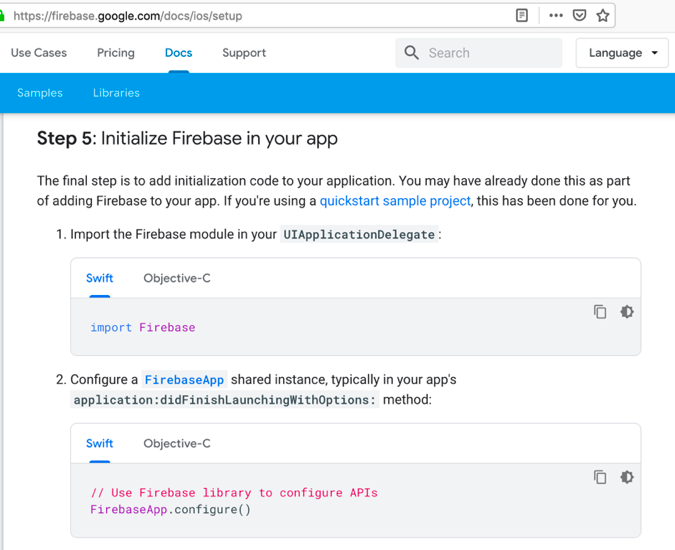The height and width of the screenshot is (550, 675).
Task: Toggle dark theme on import Firebase code block
Action: pos(627,312)
